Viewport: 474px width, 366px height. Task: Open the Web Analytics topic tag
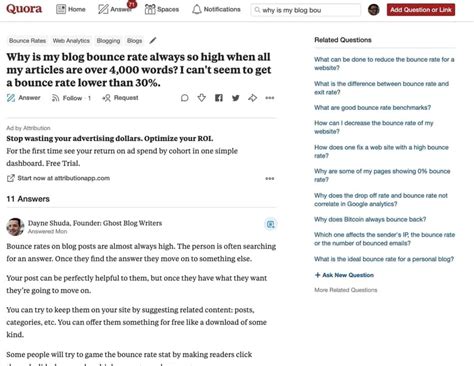click(x=71, y=41)
